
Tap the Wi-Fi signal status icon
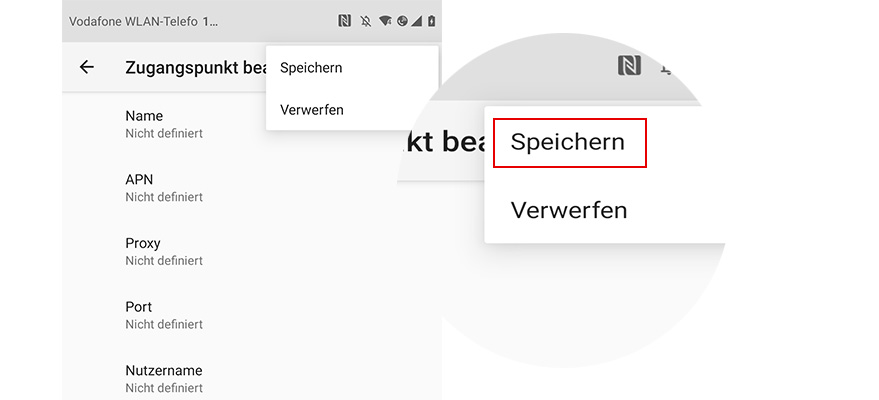pos(385,20)
